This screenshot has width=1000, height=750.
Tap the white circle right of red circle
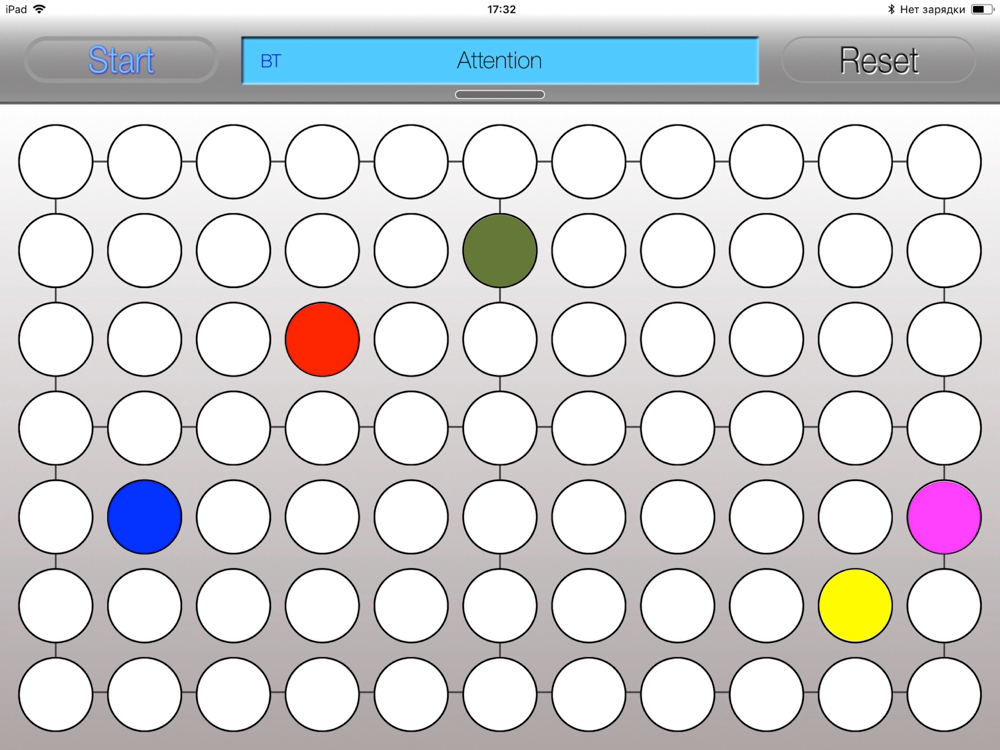(411, 339)
